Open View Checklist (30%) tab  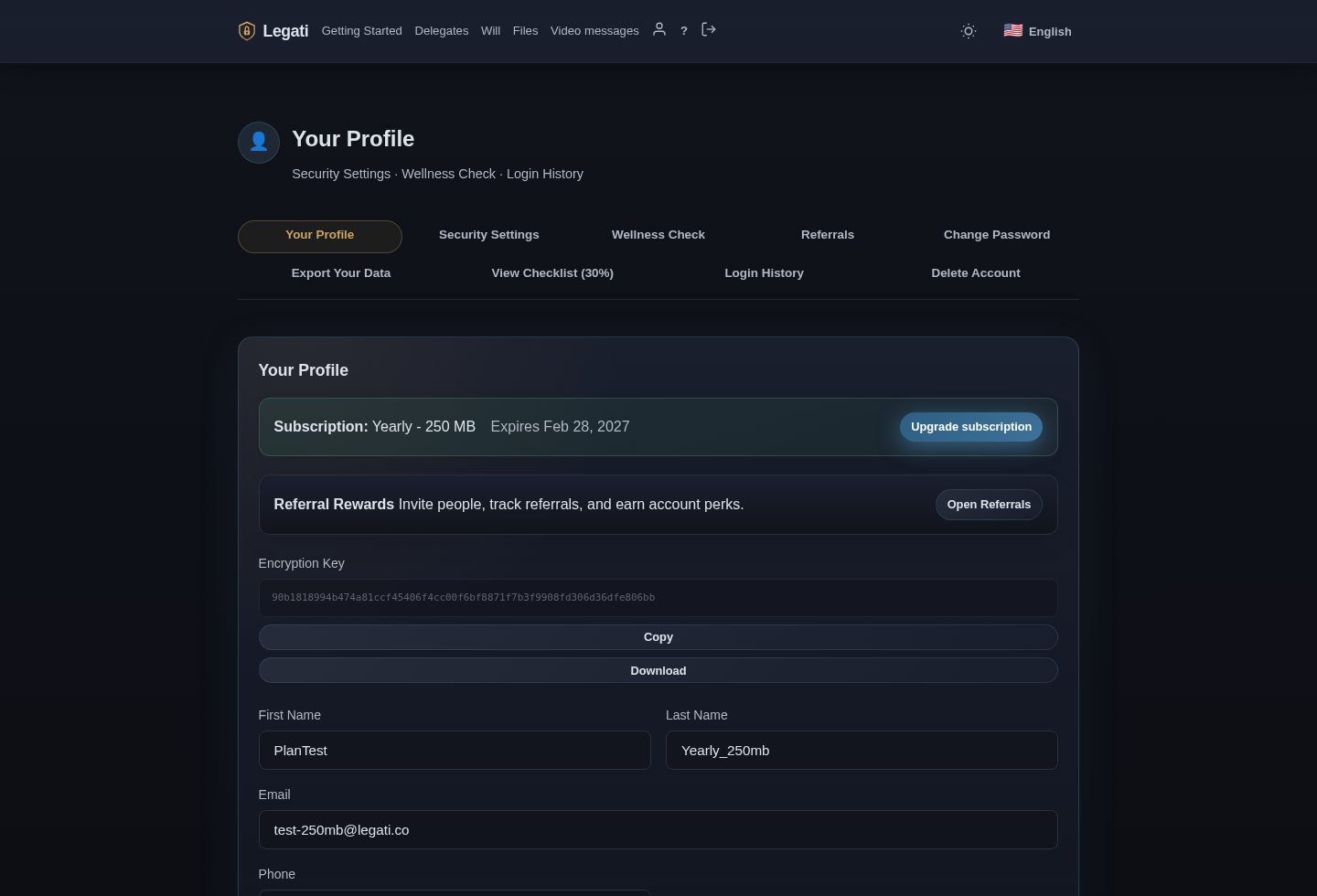[552, 273]
